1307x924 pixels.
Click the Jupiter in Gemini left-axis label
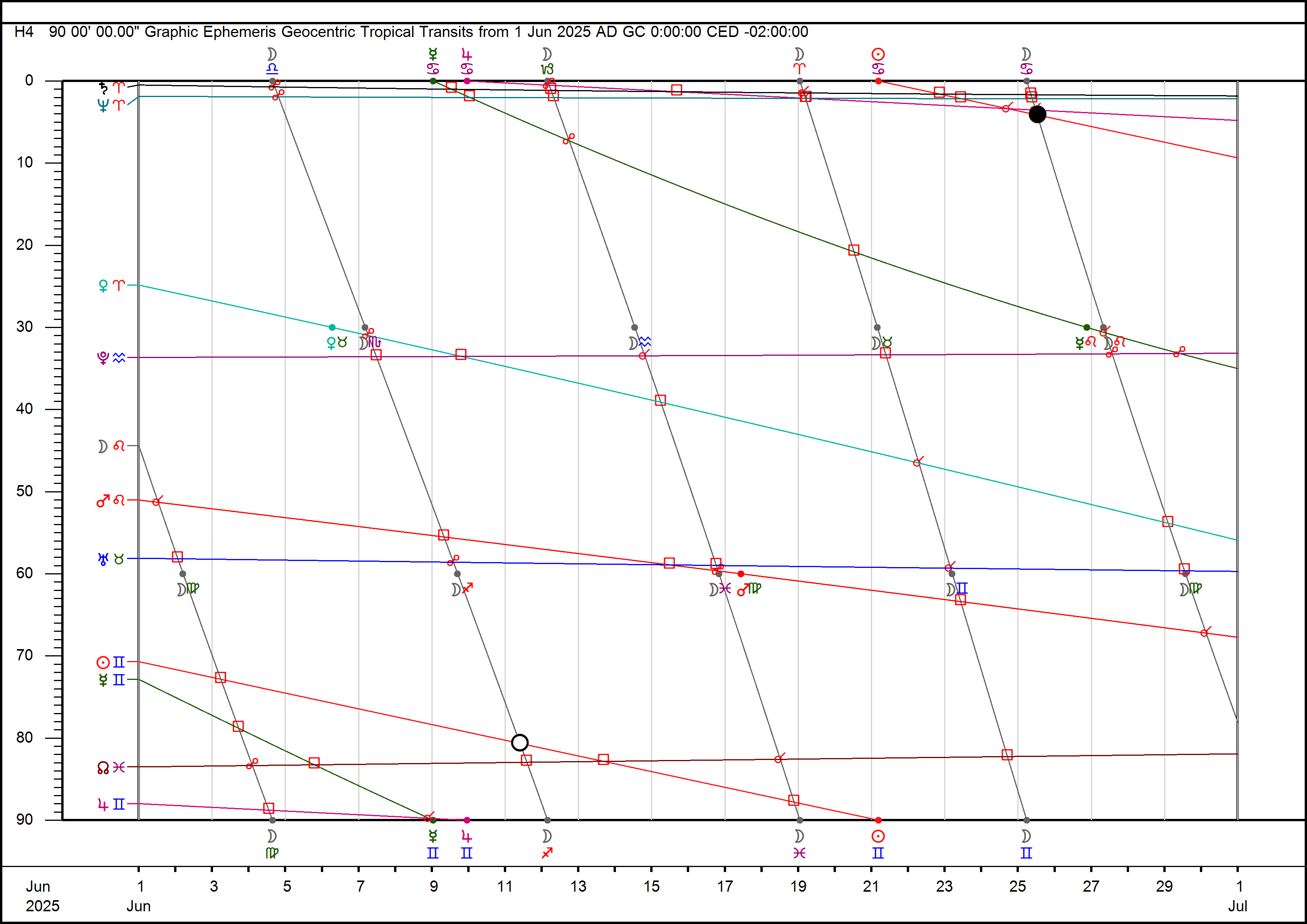click(x=111, y=804)
